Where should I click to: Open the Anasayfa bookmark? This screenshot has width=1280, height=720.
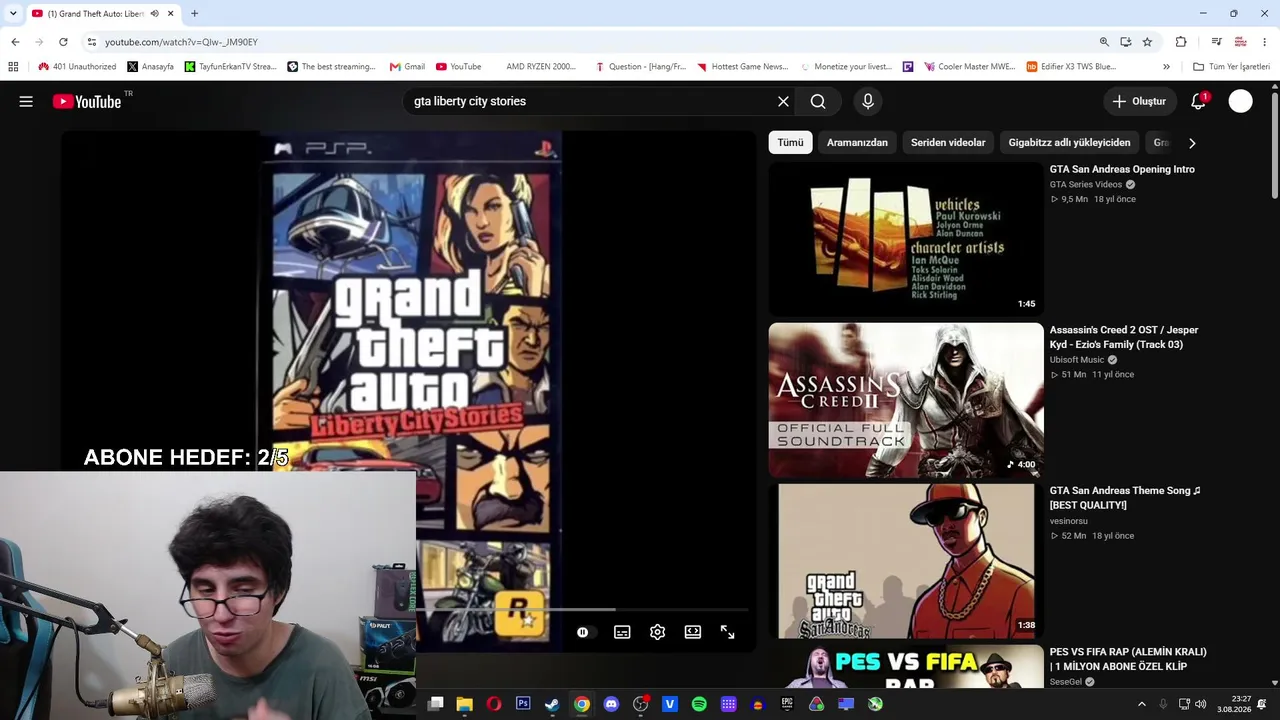click(150, 67)
